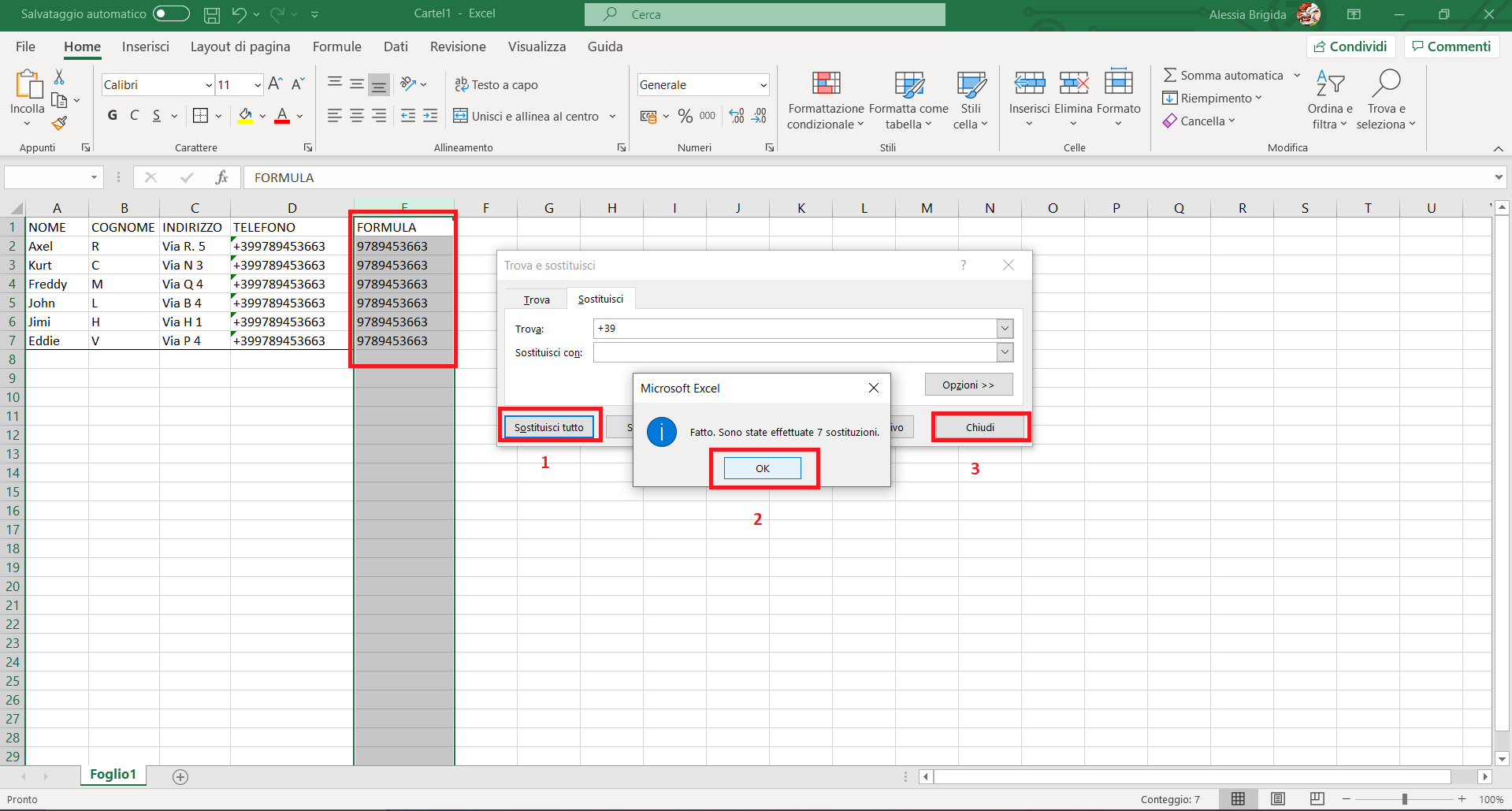1512x811 pixels.
Task: Switch to the Trova tab in dialog
Action: pyautogui.click(x=537, y=299)
